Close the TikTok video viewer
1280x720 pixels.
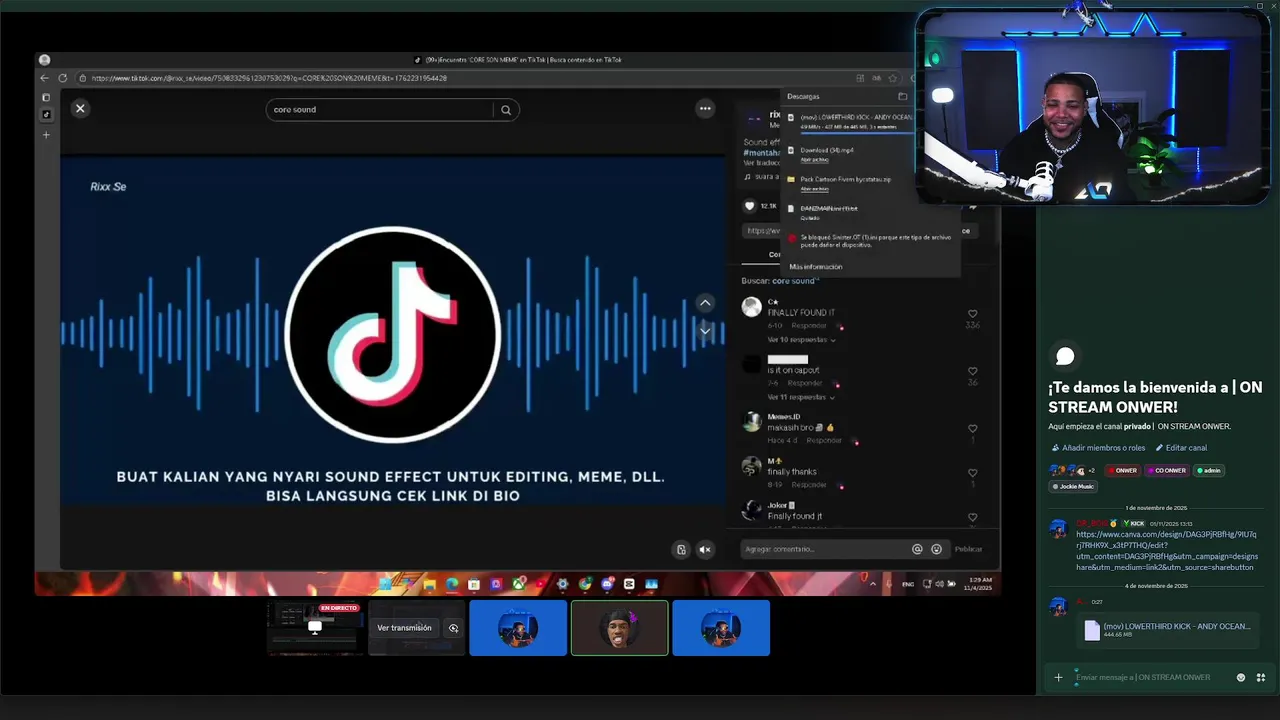(x=80, y=108)
